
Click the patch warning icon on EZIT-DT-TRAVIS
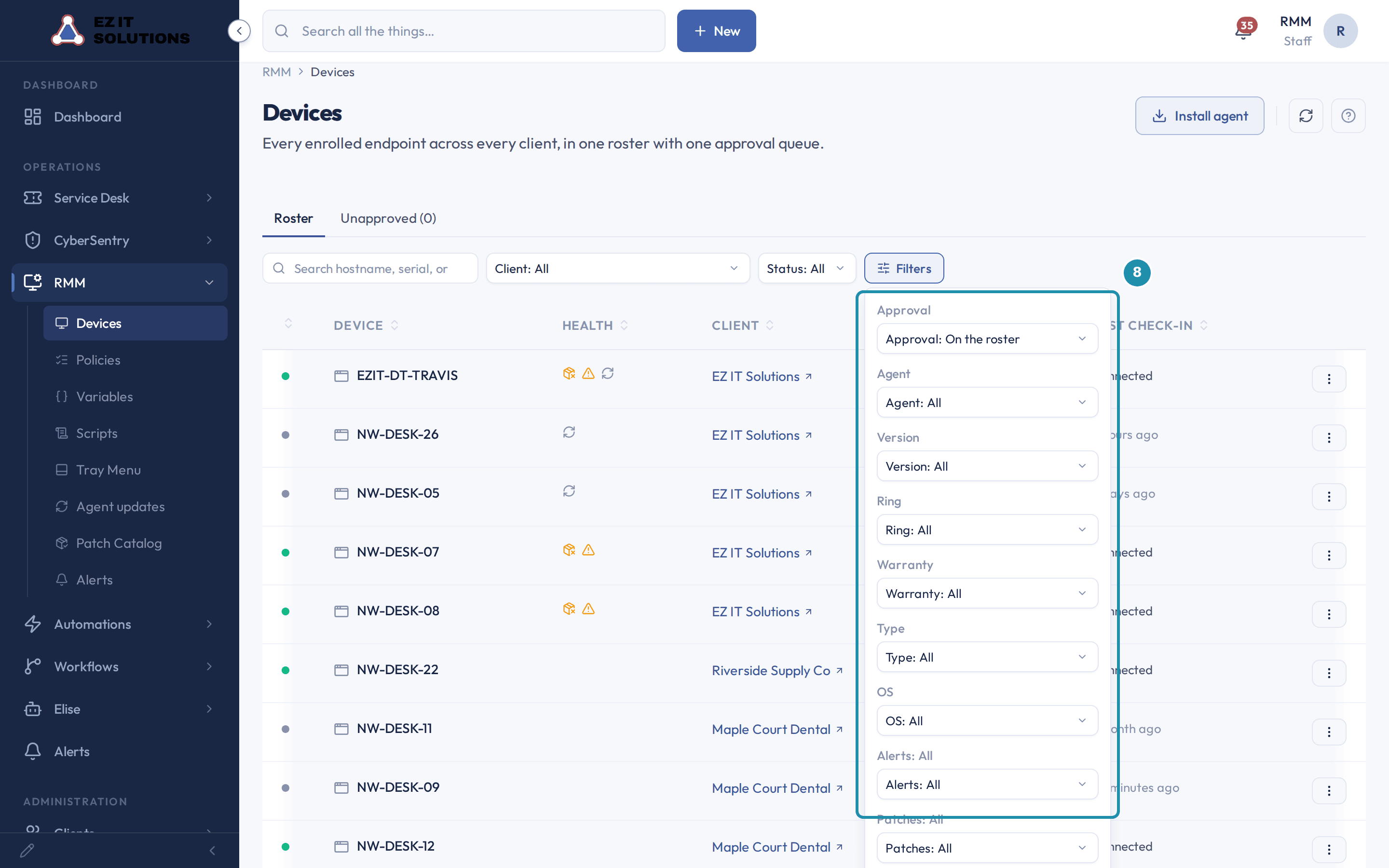pyautogui.click(x=569, y=374)
